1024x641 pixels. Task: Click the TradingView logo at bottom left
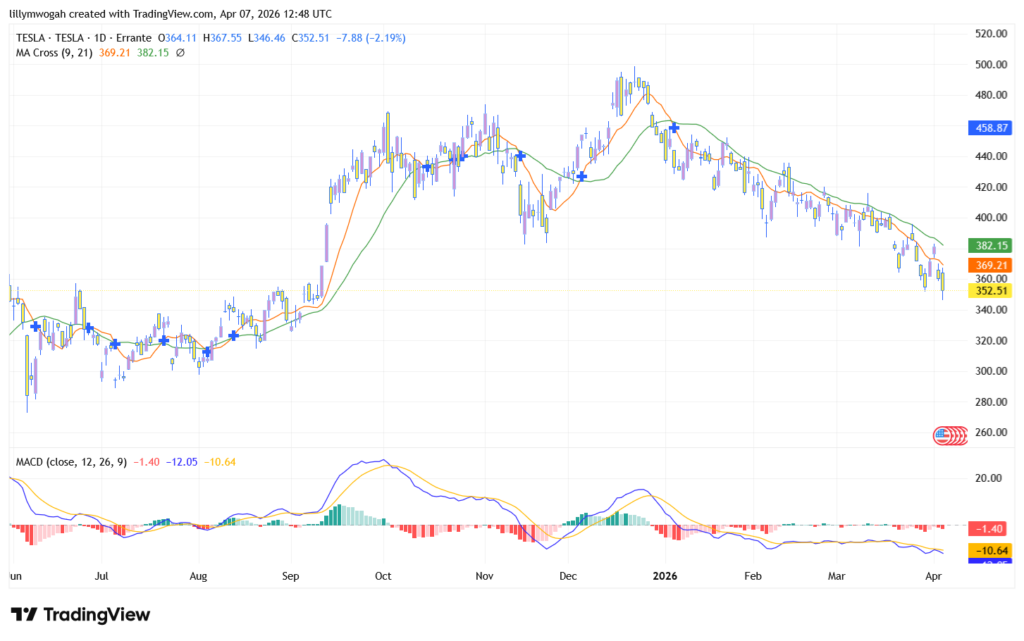tap(80, 614)
